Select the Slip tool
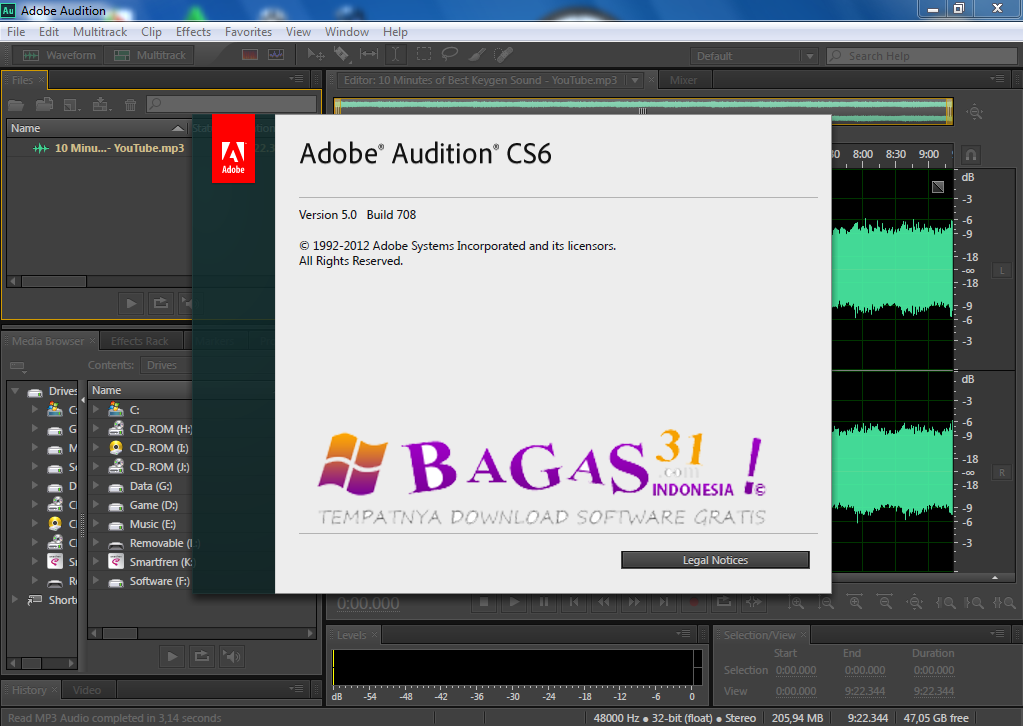The height and width of the screenshot is (726, 1023). [369, 55]
